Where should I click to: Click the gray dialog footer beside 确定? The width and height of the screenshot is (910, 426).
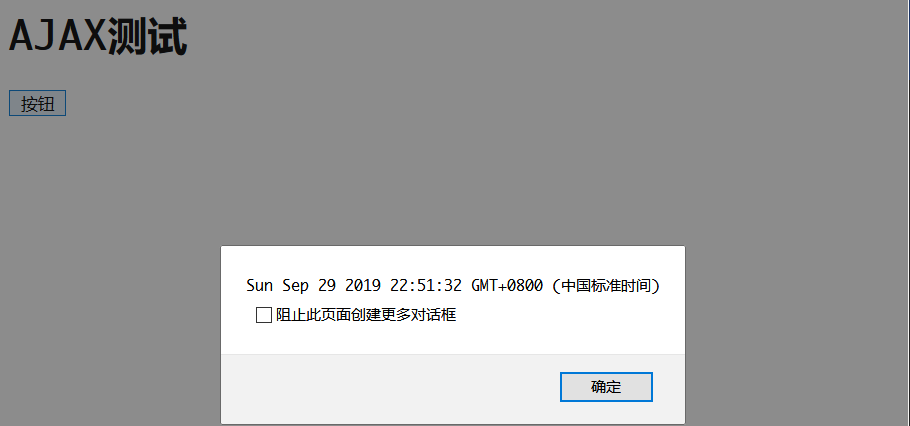tap(389, 388)
